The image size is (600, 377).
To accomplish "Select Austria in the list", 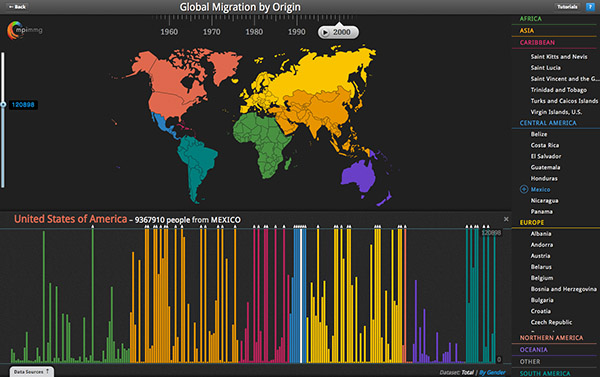I will coord(540,256).
